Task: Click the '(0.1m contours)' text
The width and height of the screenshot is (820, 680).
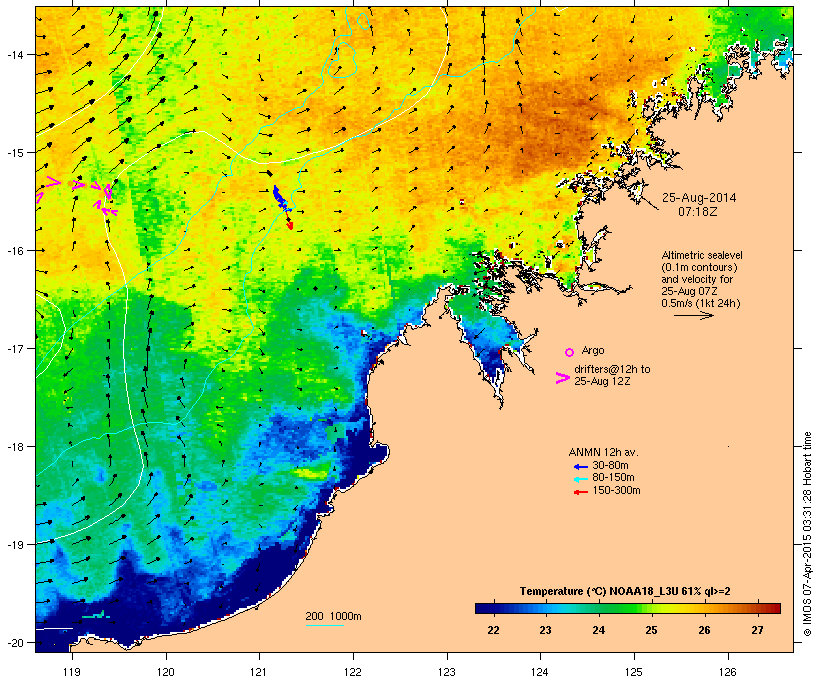Action: (699, 267)
